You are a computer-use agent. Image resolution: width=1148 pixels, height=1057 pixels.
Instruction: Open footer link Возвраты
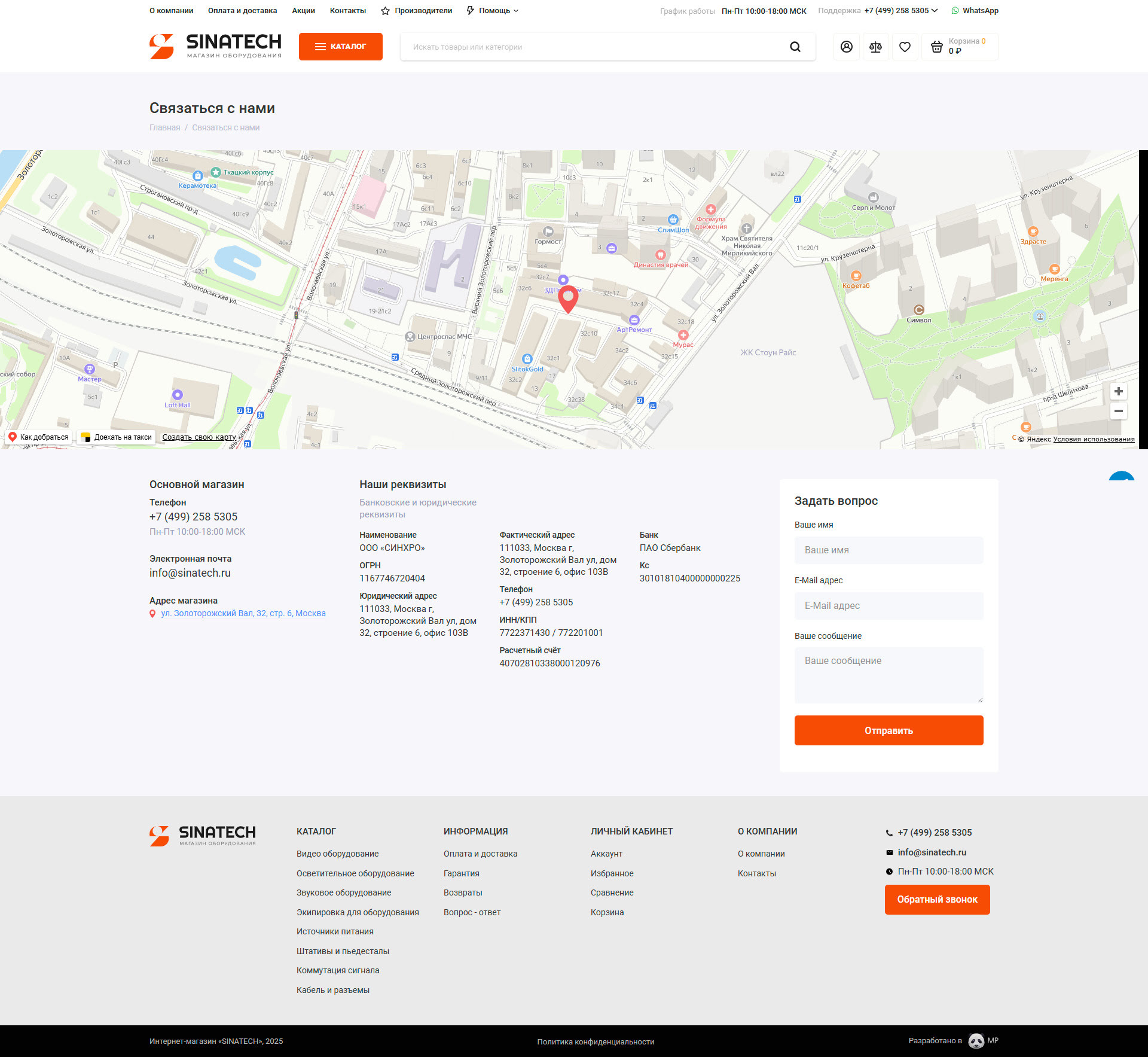click(463, 892)
